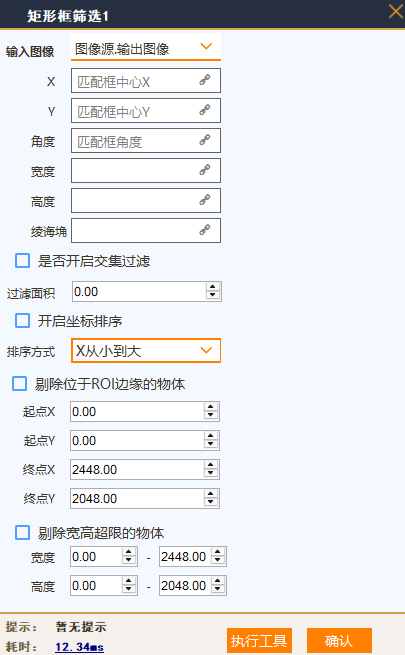This screenshot has width=405, height=655.
Task: Enable 是否开启交集过滤 checkbox
Action: pos(23,261)
